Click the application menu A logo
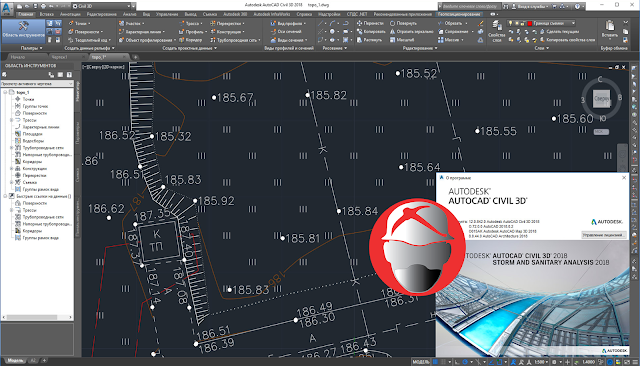640x366 pixels. [x=7, y=8]
